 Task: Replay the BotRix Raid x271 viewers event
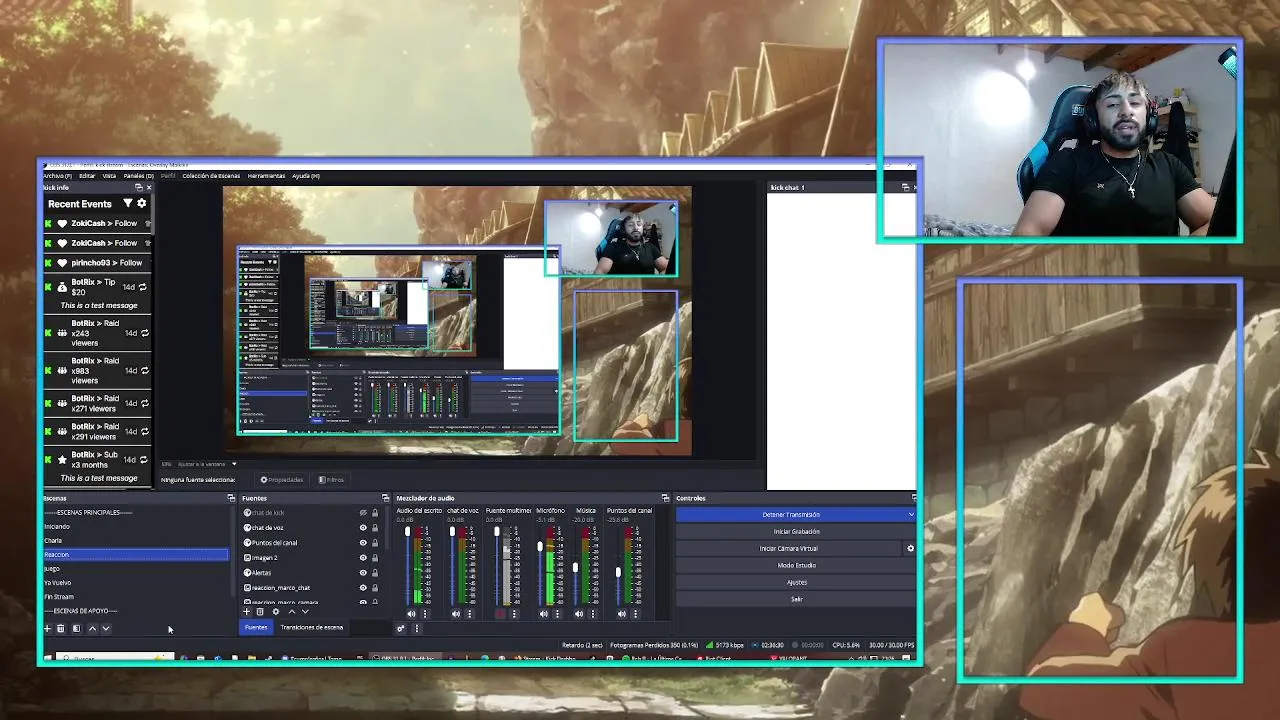(143, 403)
